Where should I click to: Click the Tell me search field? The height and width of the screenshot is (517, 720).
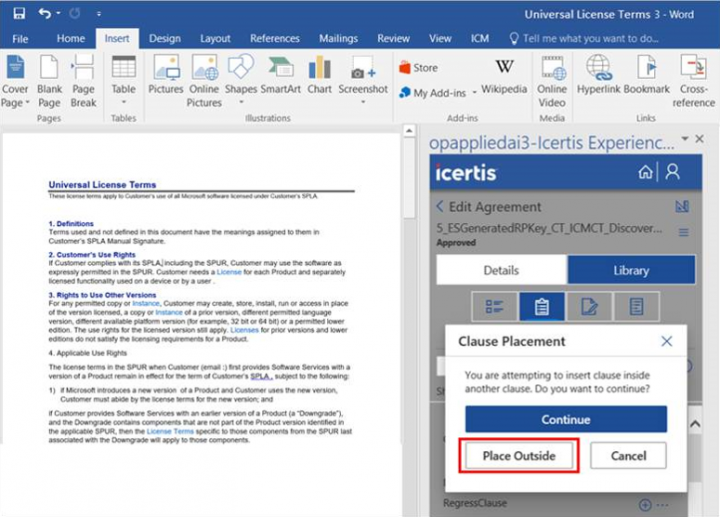pyautogui.click(x=590, y=39)
